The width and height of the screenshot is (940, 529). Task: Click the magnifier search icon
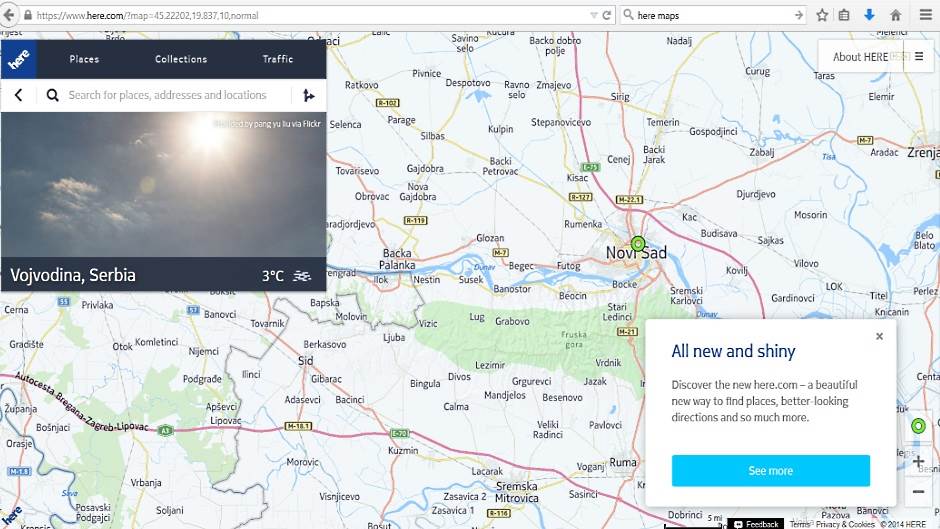coord(53,95)
